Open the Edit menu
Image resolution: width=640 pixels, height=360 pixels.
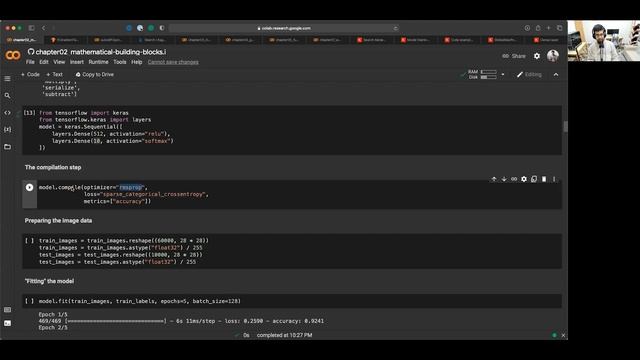[44, 62]
